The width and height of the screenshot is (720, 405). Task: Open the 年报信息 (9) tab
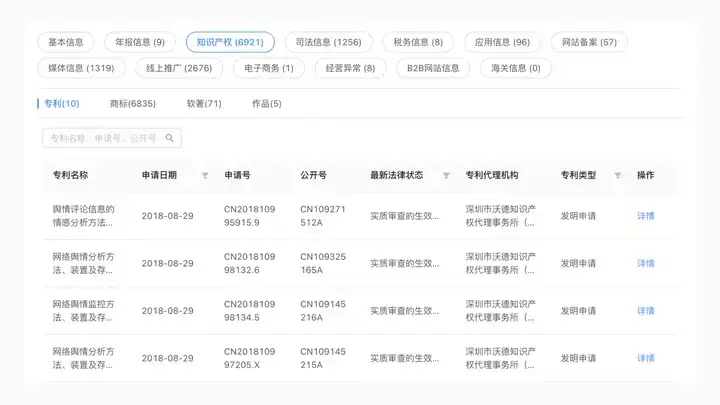tap(140, 42)
